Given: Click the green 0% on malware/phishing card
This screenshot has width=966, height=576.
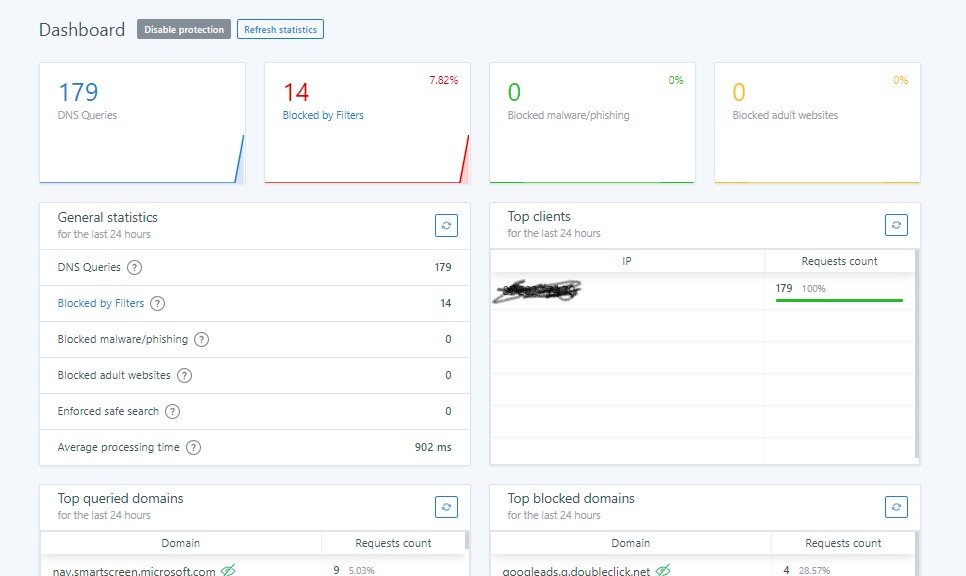Looking at the screenshot, I should [x=676, y=80].
